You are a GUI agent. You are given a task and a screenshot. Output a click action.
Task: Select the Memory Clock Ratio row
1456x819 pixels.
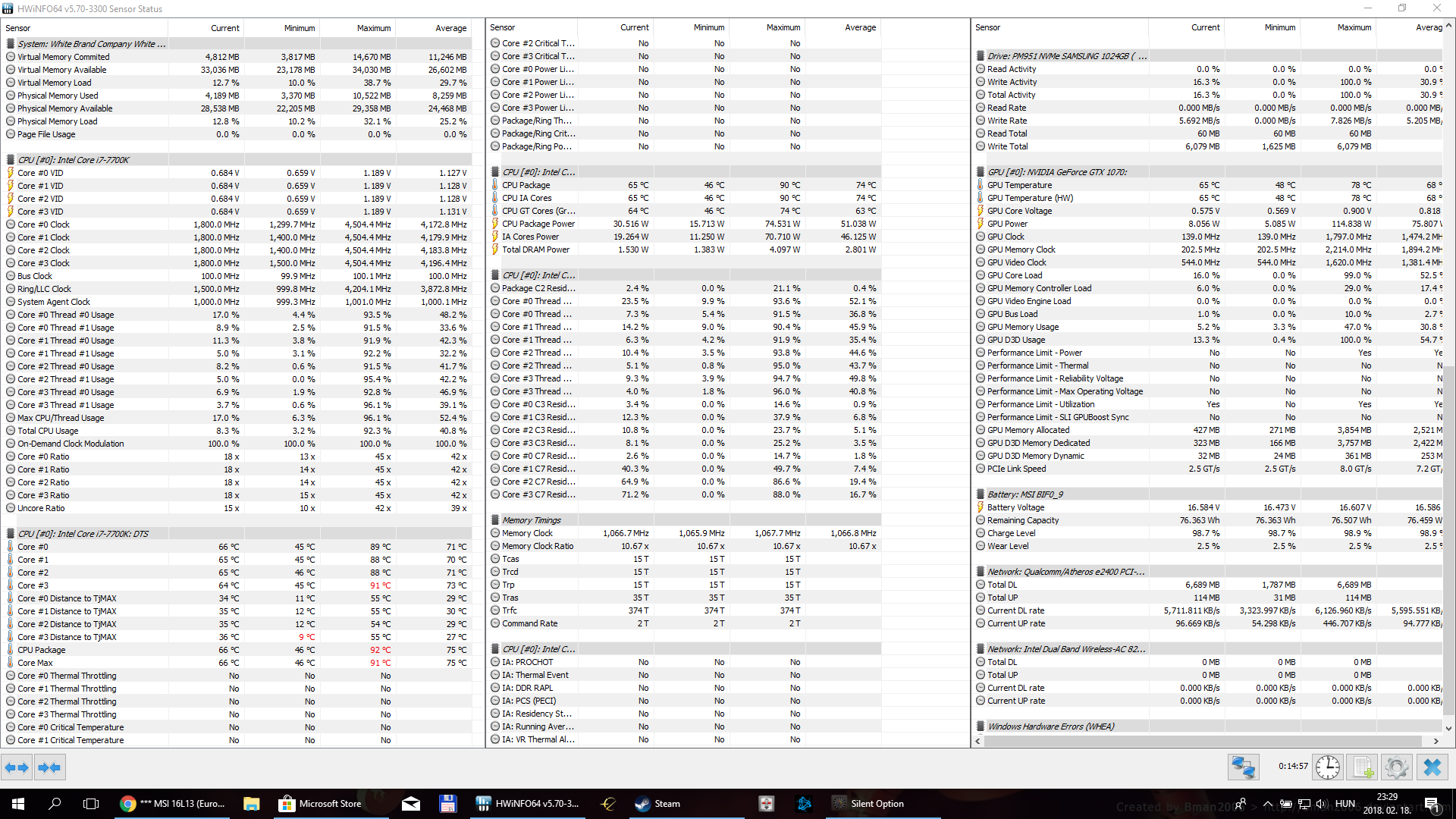(x=685, y=546)
